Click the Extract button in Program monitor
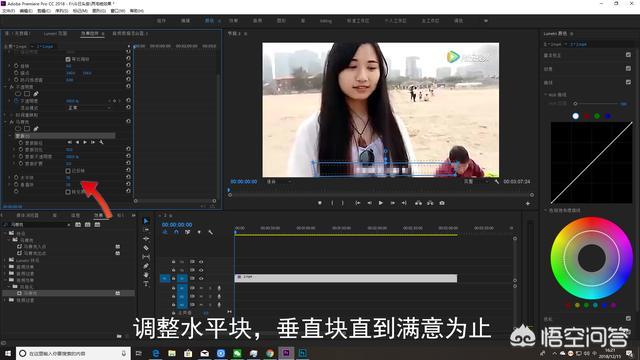Image resolution: width=640 pixels, height=360 pixels. click(x=430, y=203)
